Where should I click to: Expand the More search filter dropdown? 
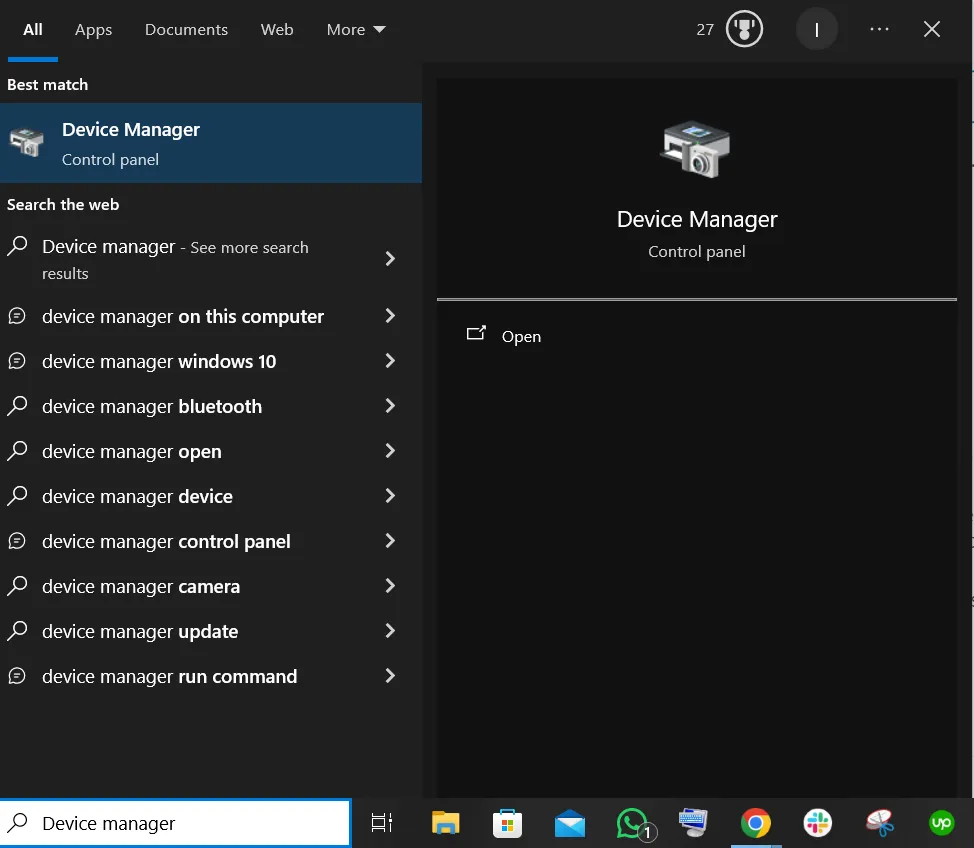click(356, 29)
